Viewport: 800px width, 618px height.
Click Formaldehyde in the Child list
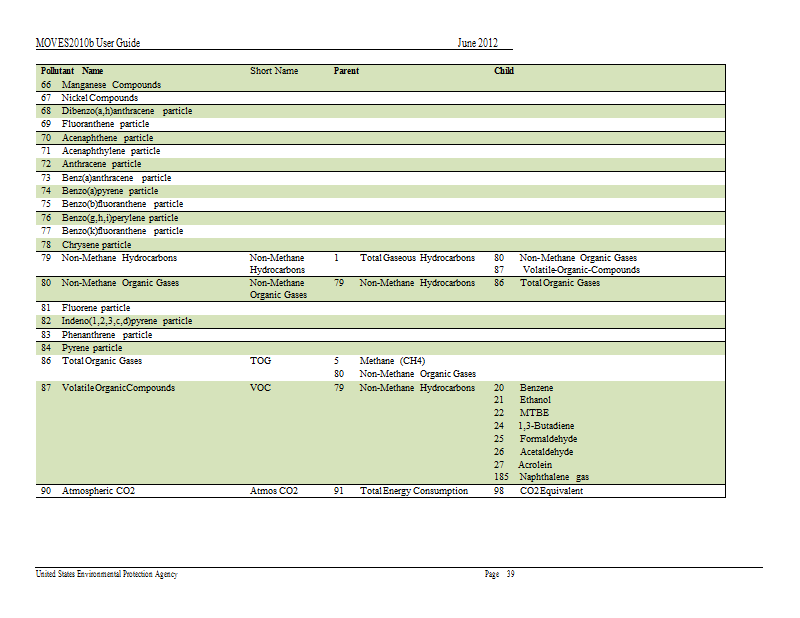click(548, 439)
